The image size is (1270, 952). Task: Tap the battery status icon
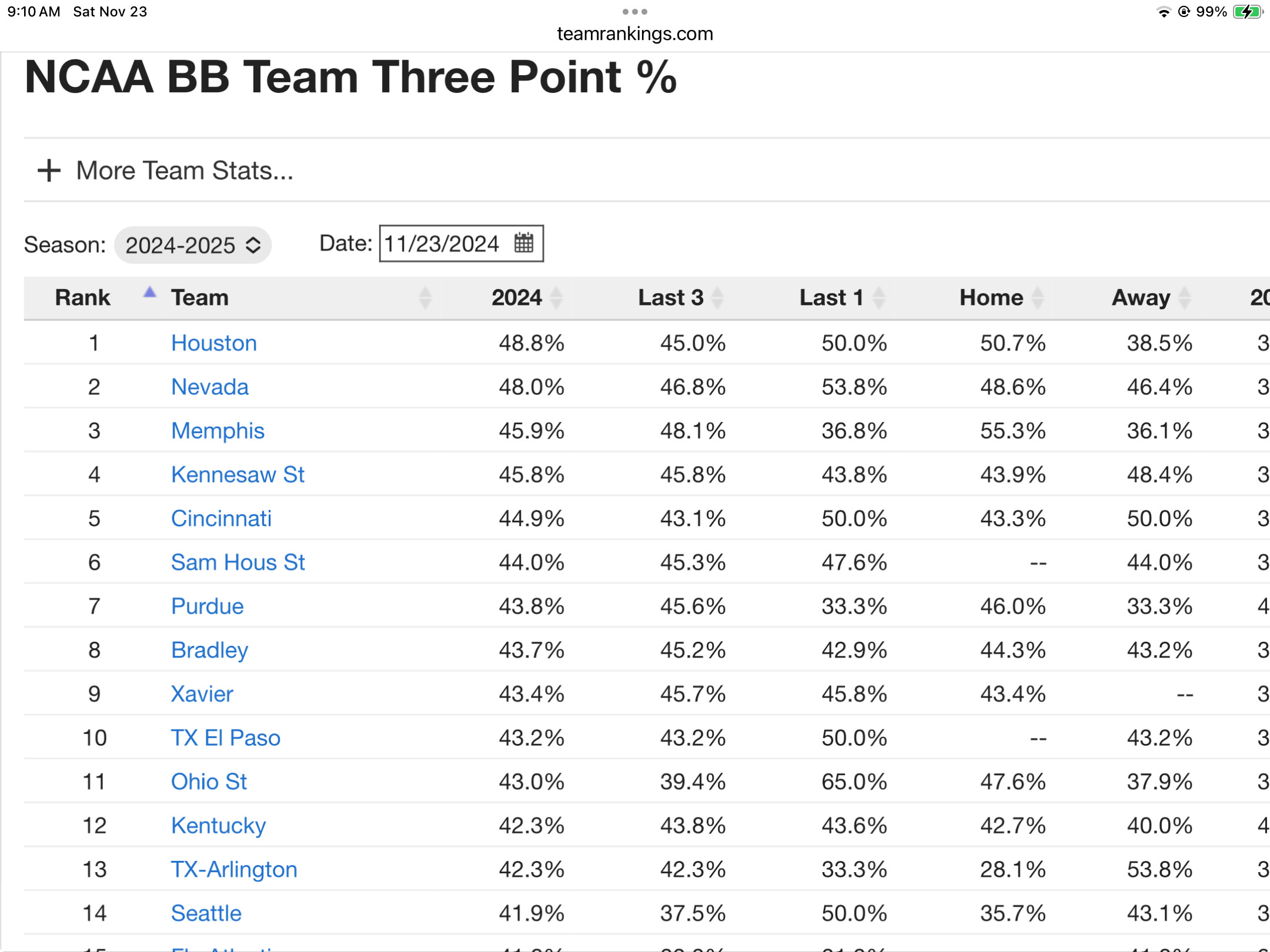click(x=1248, y=12)
